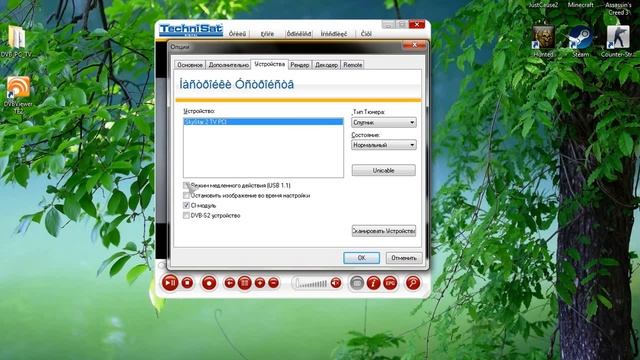Click the TechniSat logo
Screen dimensions: 640x360
tap(191, 30)
